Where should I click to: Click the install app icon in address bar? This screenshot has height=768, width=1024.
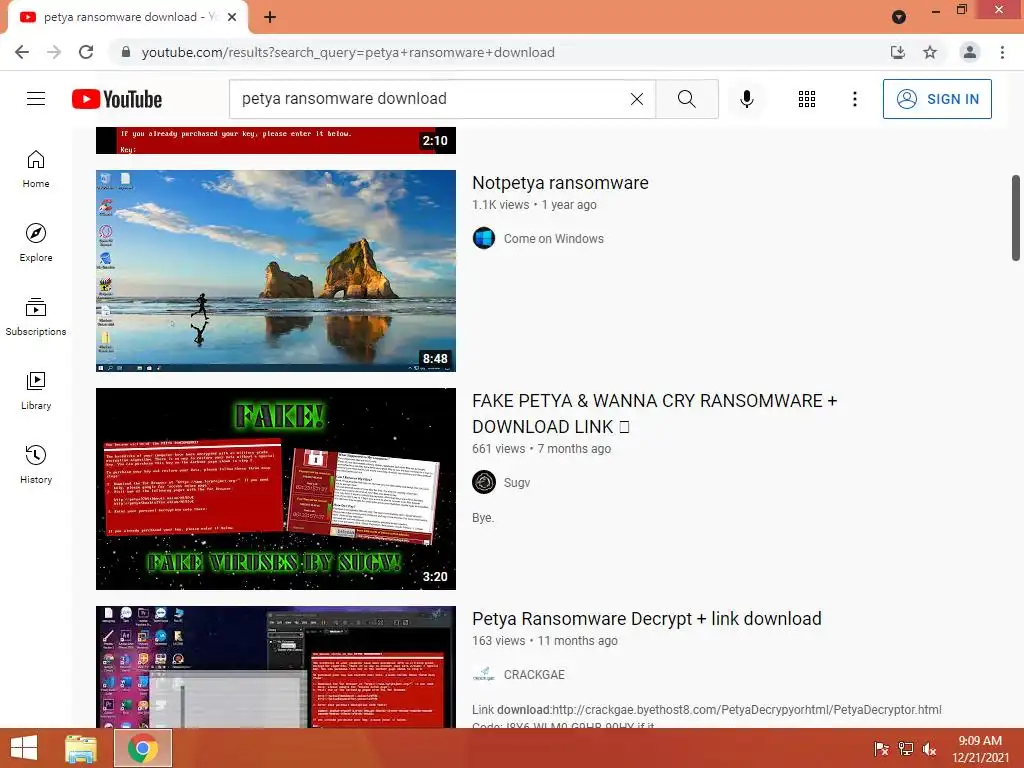point(898,52)
